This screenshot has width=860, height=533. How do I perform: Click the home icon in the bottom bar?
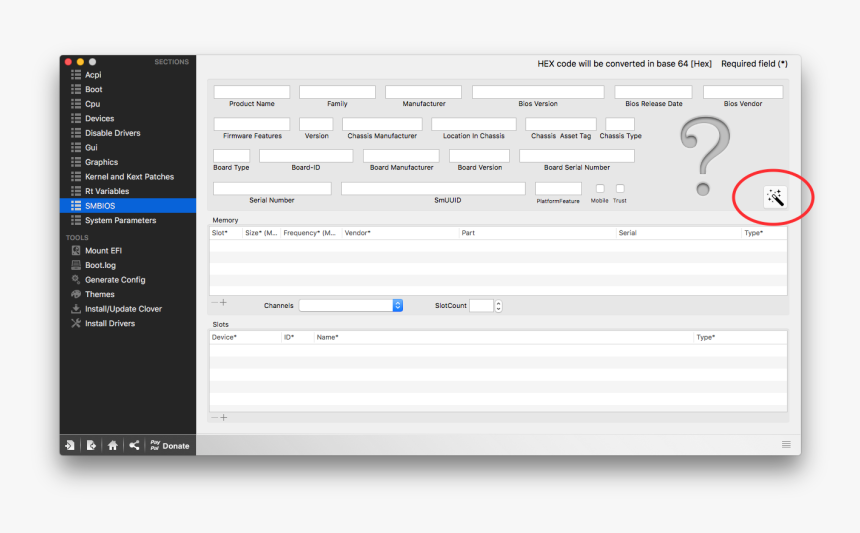[112, 445]
